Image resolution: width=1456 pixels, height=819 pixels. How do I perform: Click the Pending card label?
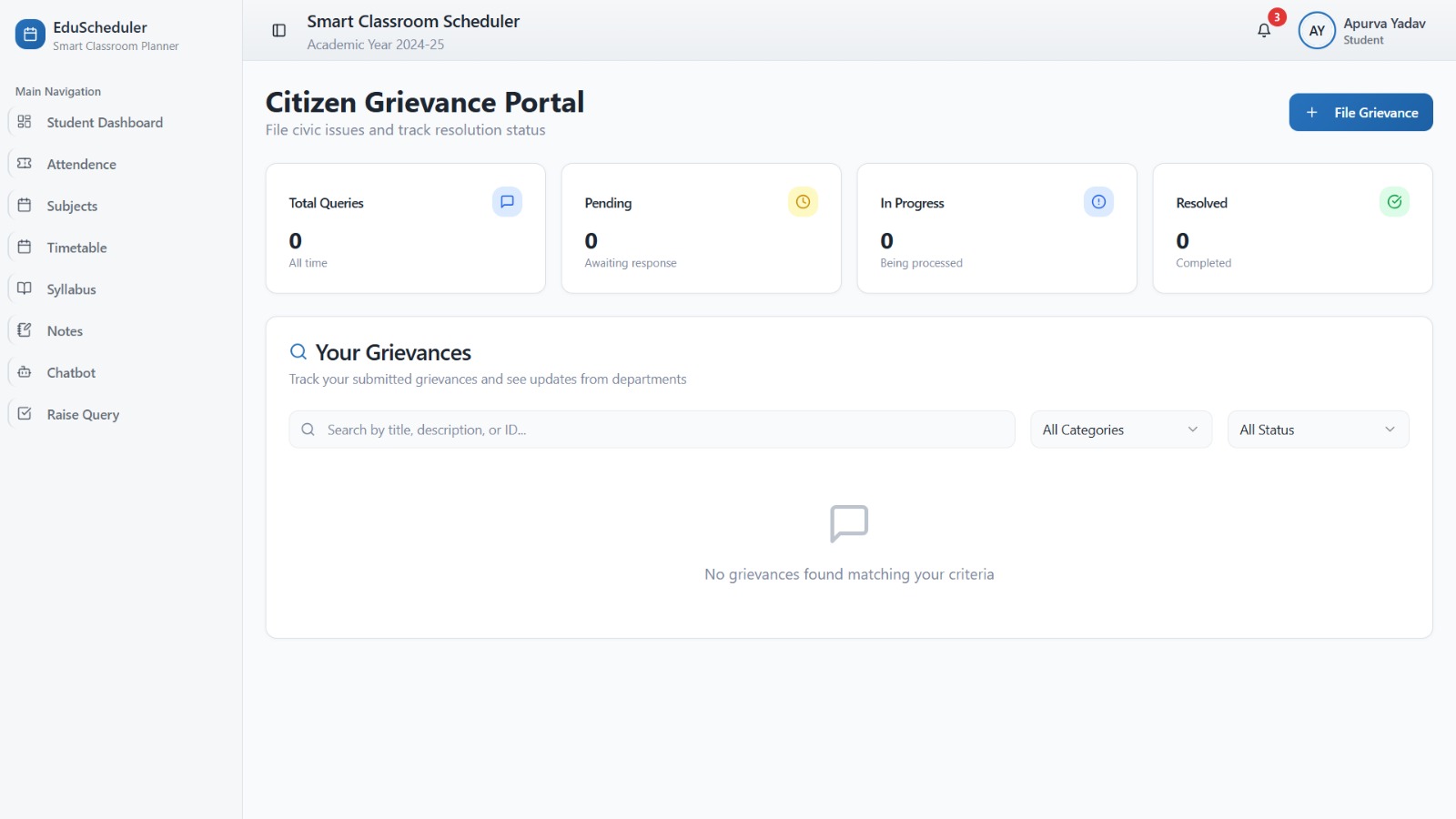(x=608, y=203)
